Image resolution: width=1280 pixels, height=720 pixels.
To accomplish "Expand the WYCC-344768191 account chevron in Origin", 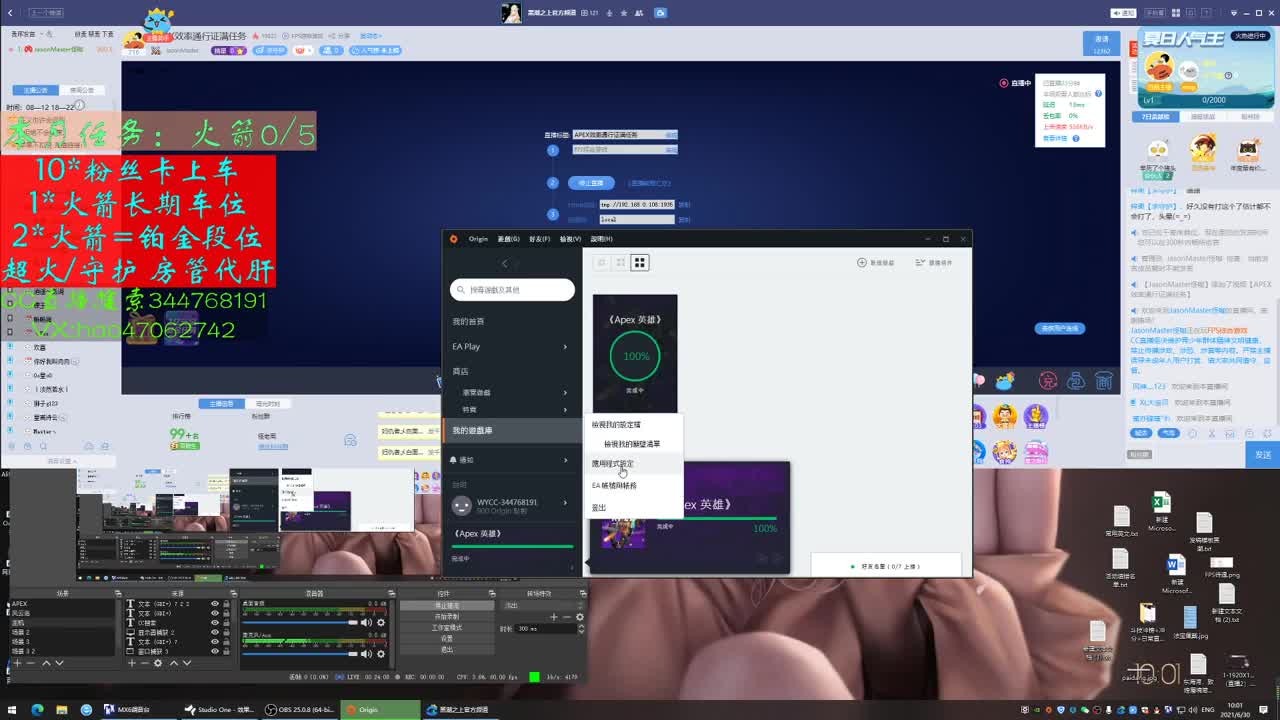I will click(565, 503).
